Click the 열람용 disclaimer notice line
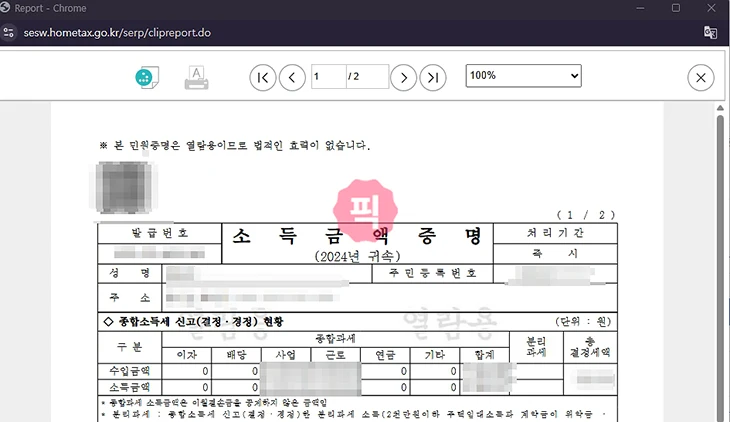 click(x=235, y=145)
